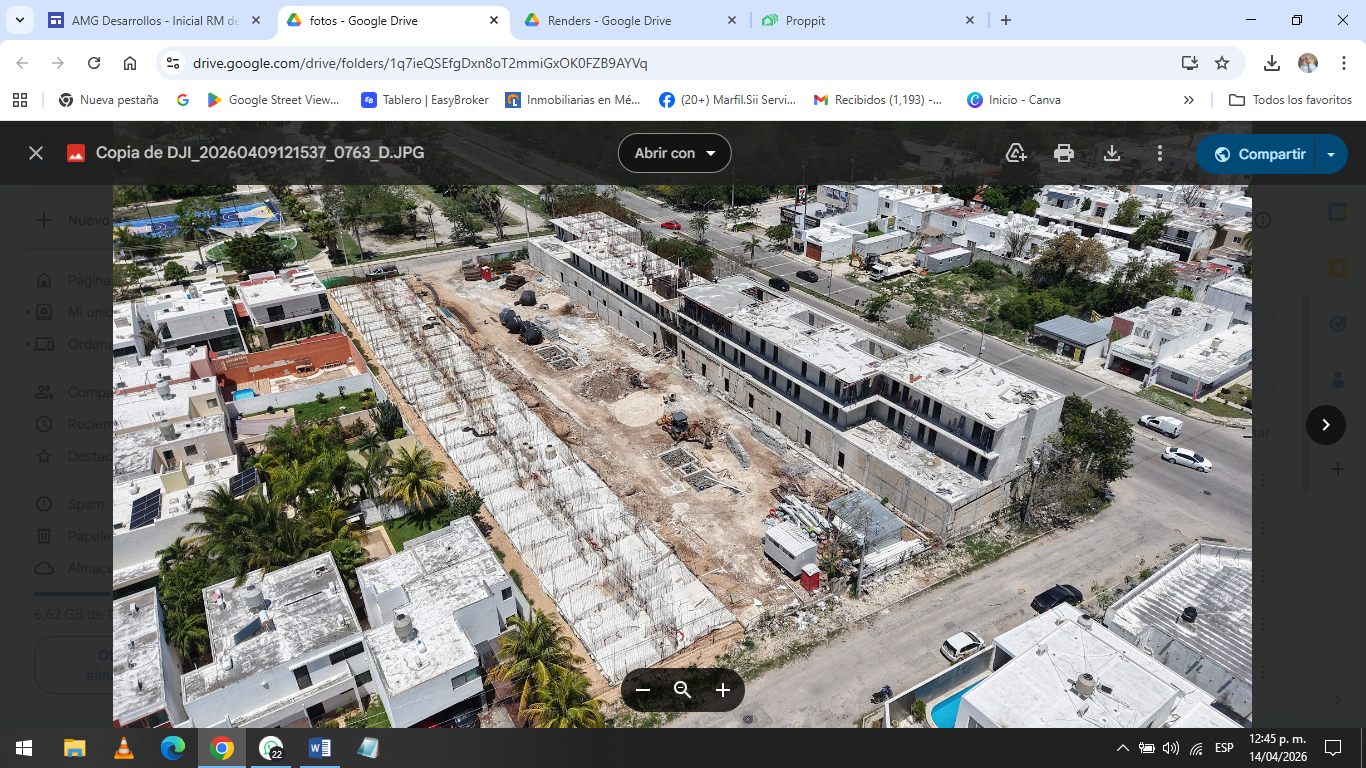Open Google Street View bookmark
This screenshot has width=1366, height=768.
point(274,100)
